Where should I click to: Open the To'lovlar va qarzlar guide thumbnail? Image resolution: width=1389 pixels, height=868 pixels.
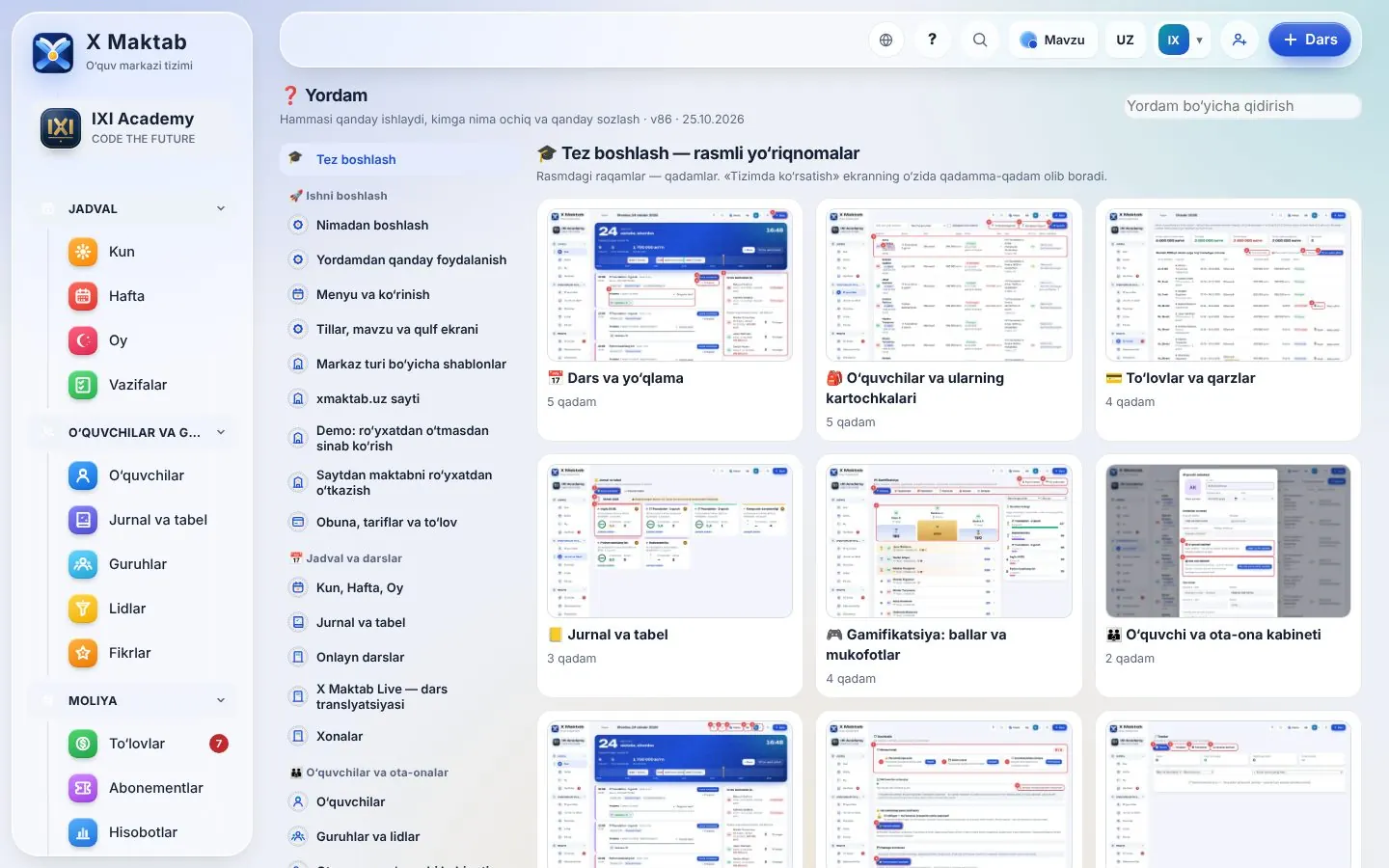pos(1228,285)
